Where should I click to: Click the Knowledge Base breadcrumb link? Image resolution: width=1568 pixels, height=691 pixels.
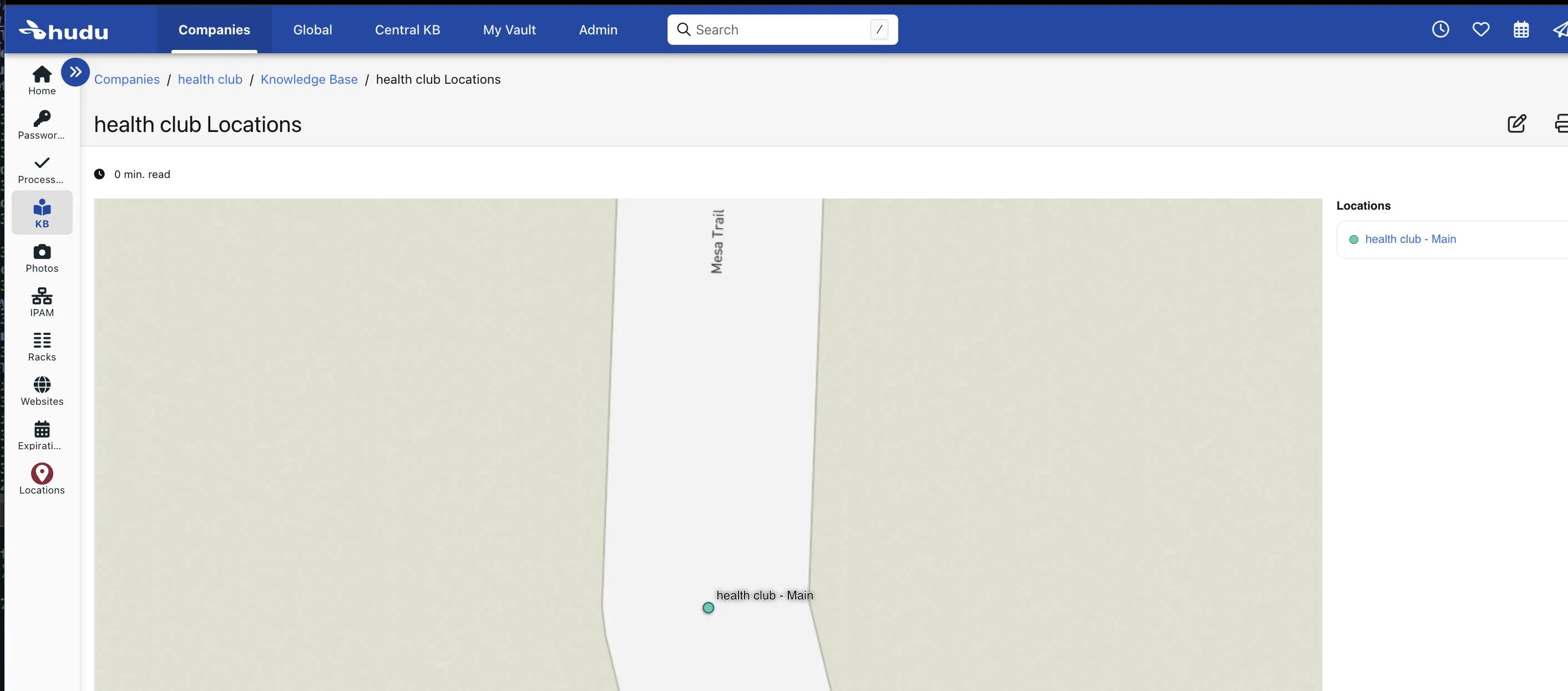pyautogui.click(x=308, y=79)
